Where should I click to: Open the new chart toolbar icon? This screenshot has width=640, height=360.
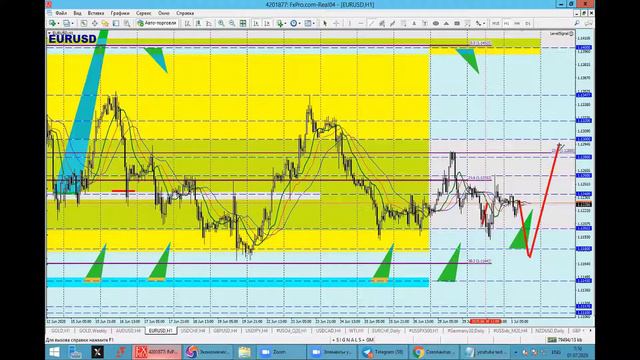53,23
